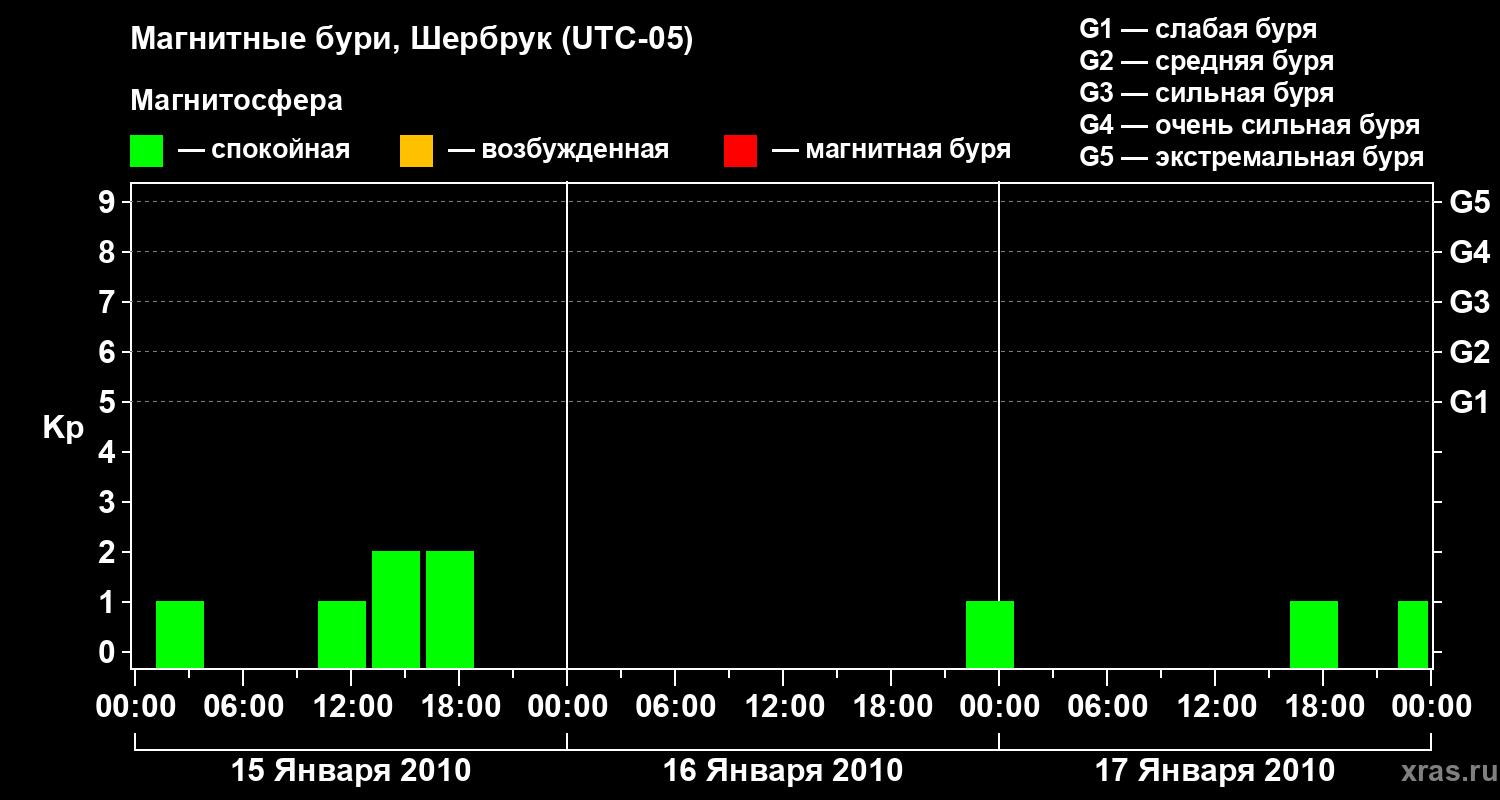Click the Kp 2 bar after 12:00, 15 January

pyautogui.click(x=396, y=609)
